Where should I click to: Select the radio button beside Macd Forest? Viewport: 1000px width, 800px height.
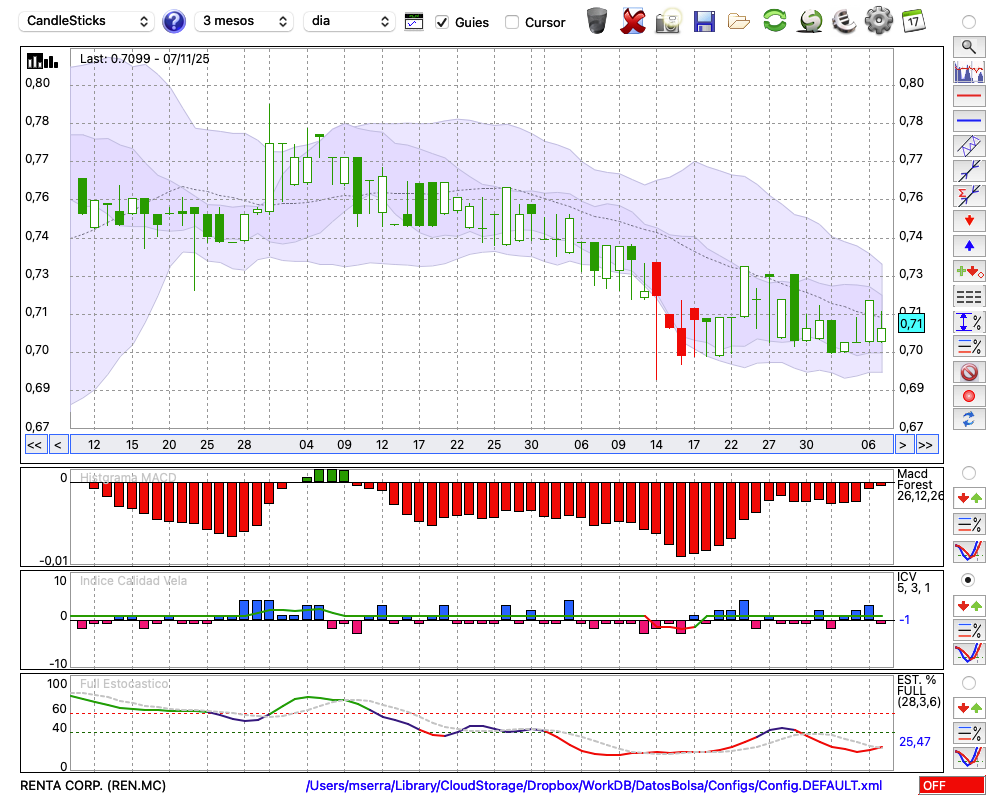pos(968,472)
